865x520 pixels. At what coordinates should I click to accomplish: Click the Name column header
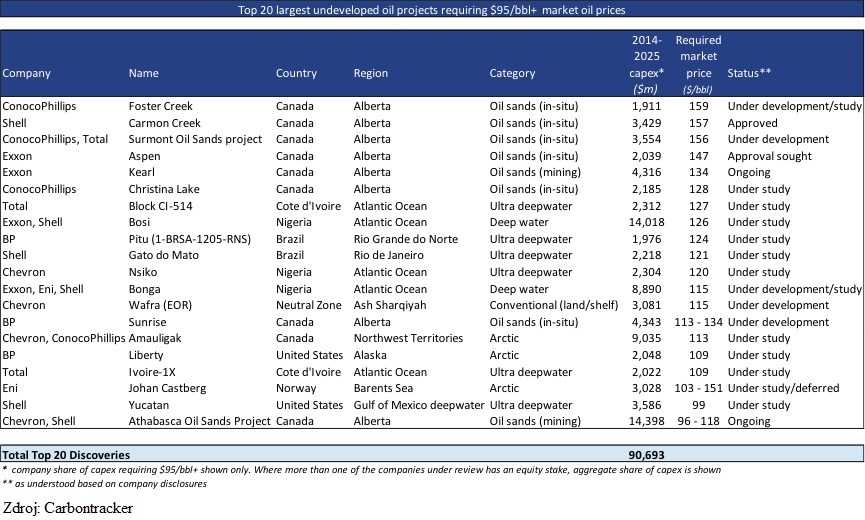click(143, 73)
